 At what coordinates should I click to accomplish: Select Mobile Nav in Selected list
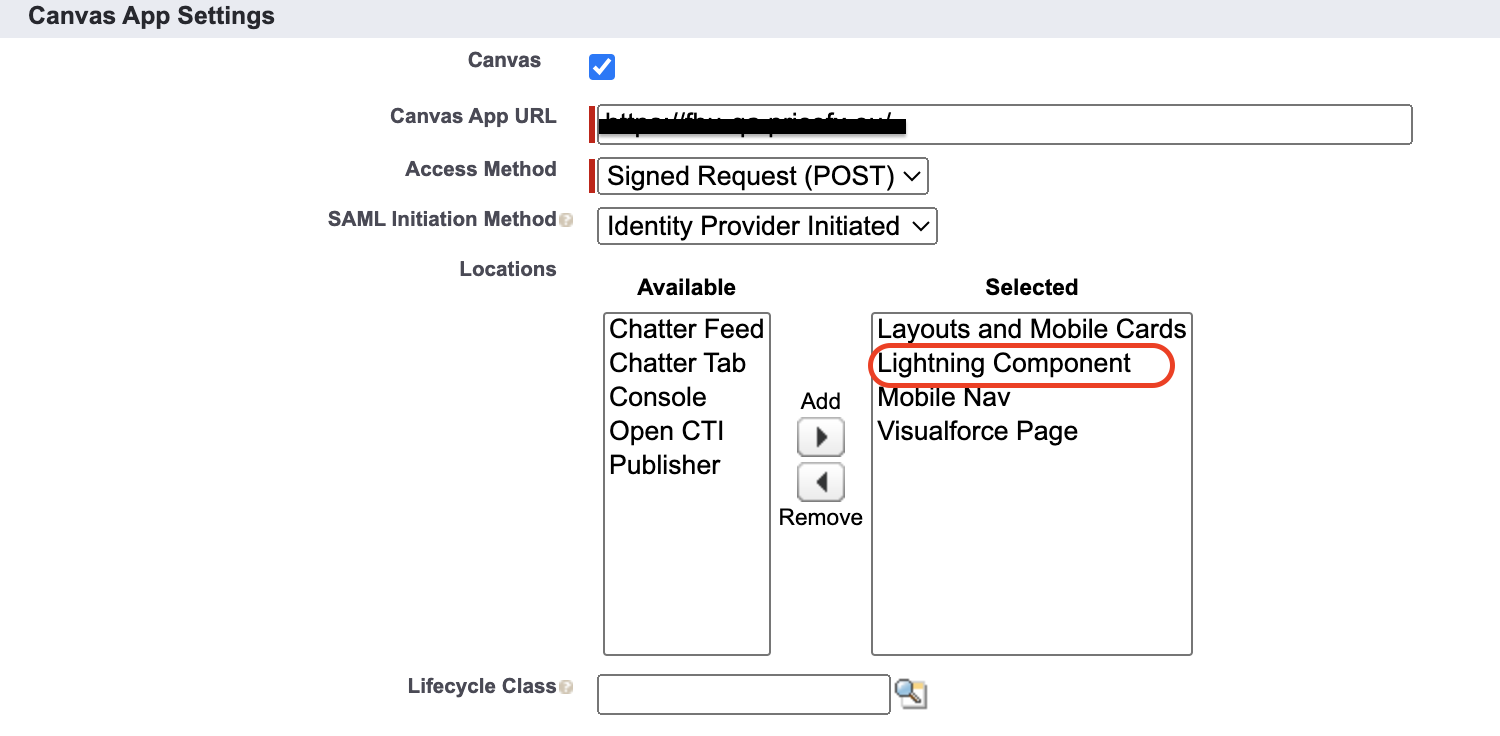944,397
